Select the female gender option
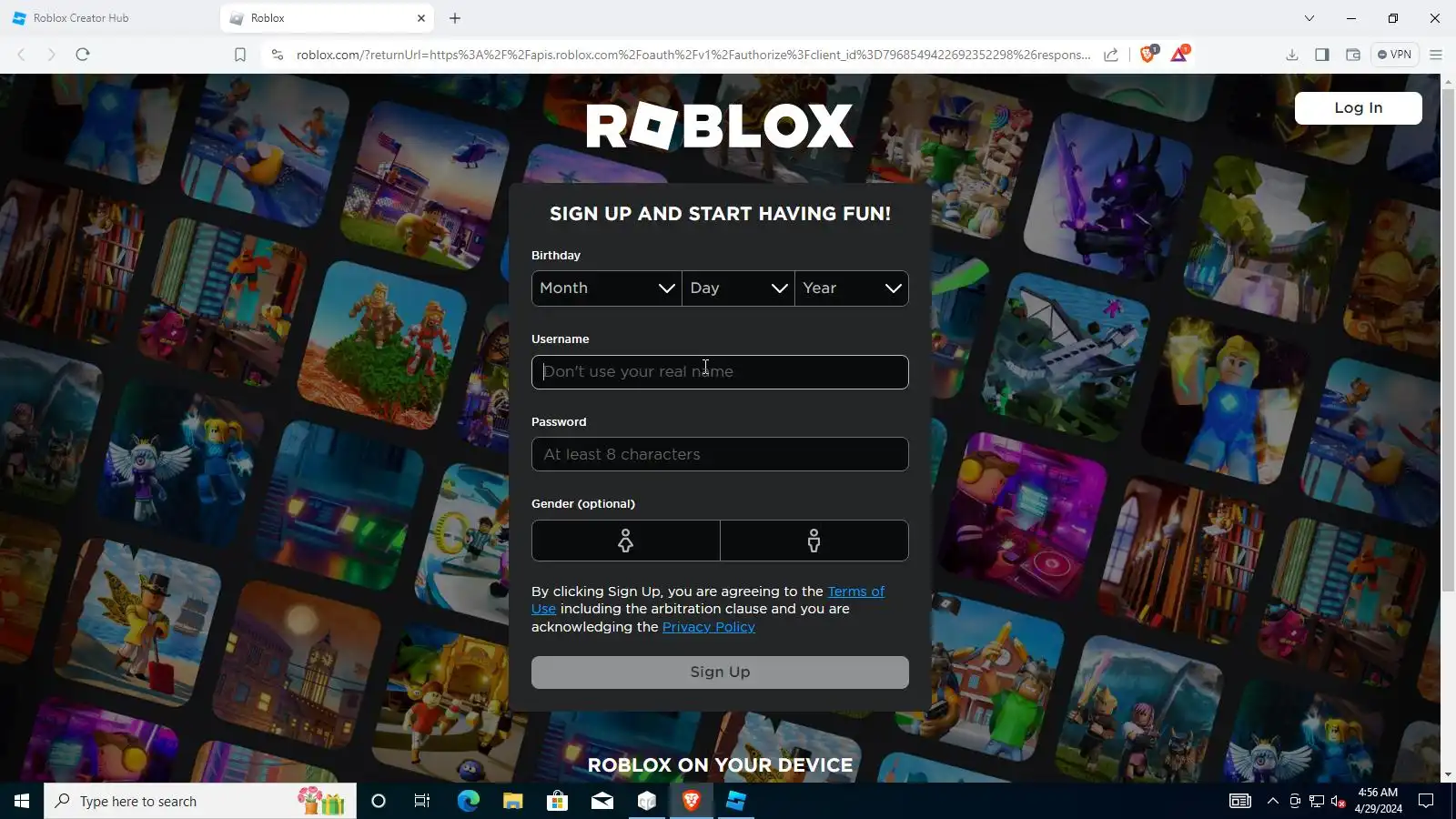The width and height of the screenshot is (1456, 819). pyautogui.click(x=626, y=541)
